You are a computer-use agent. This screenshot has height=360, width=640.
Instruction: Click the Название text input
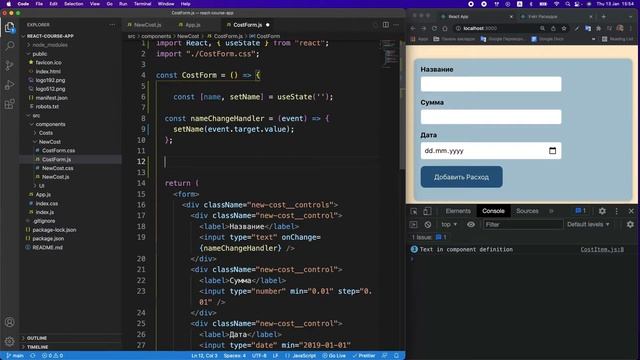click(491, 84)
